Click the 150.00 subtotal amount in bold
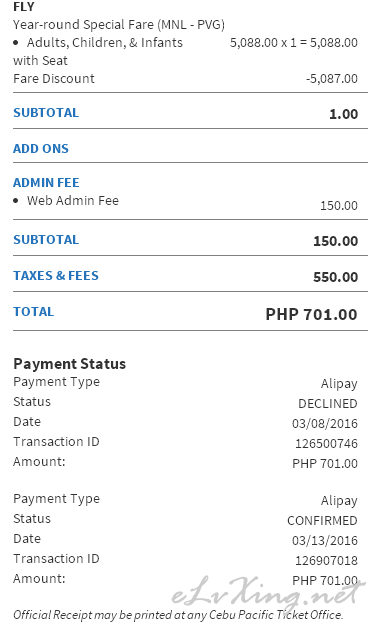 336,241
